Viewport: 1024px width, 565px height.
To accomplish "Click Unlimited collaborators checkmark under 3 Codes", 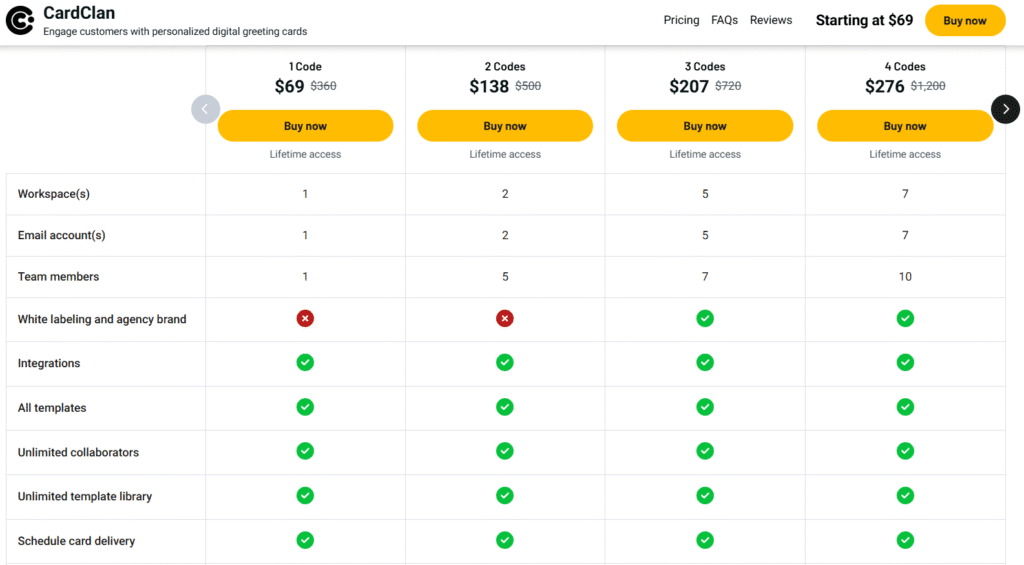I will pos(705,451).
